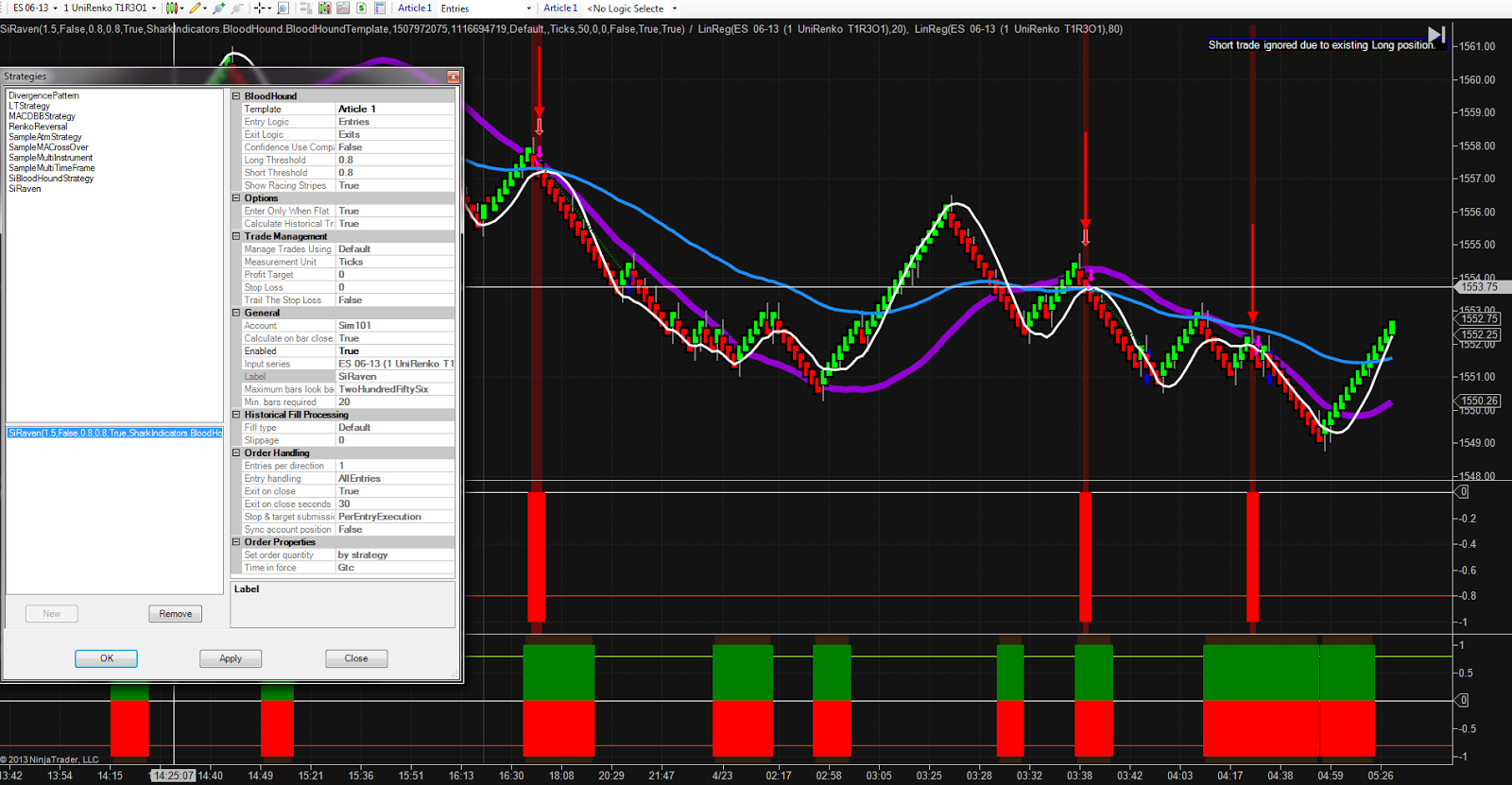Select SampleMultiTimeFrame strategy
This screenshot has height=785, width=1512.
(52, 168)
